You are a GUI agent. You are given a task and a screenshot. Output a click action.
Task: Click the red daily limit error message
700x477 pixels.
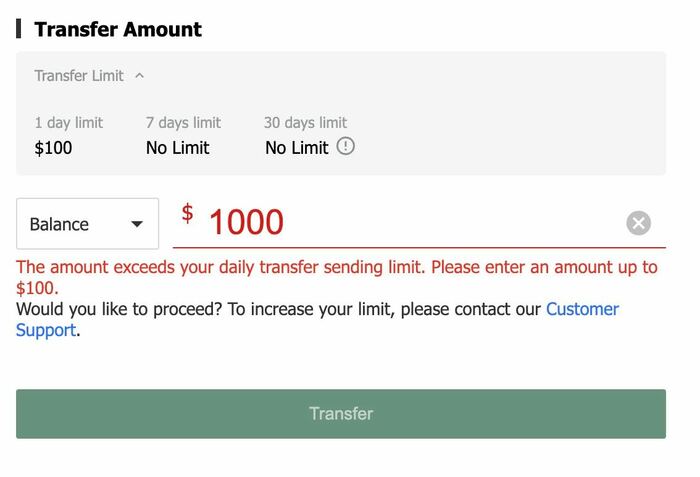[336, 268]
